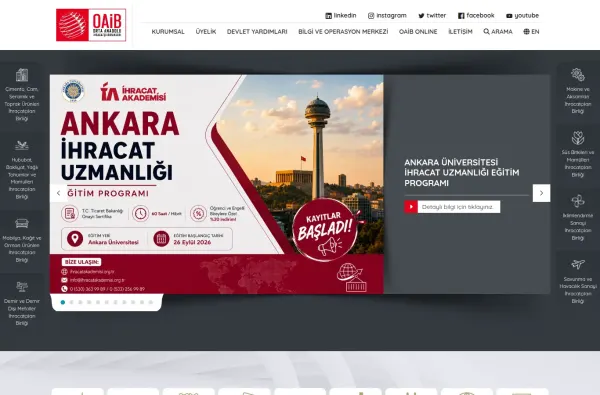Image resolution: width=600 pixels, height=395 pixels.
Task: Open the KURUMSAL menu
Action: [x=168, y=32]
